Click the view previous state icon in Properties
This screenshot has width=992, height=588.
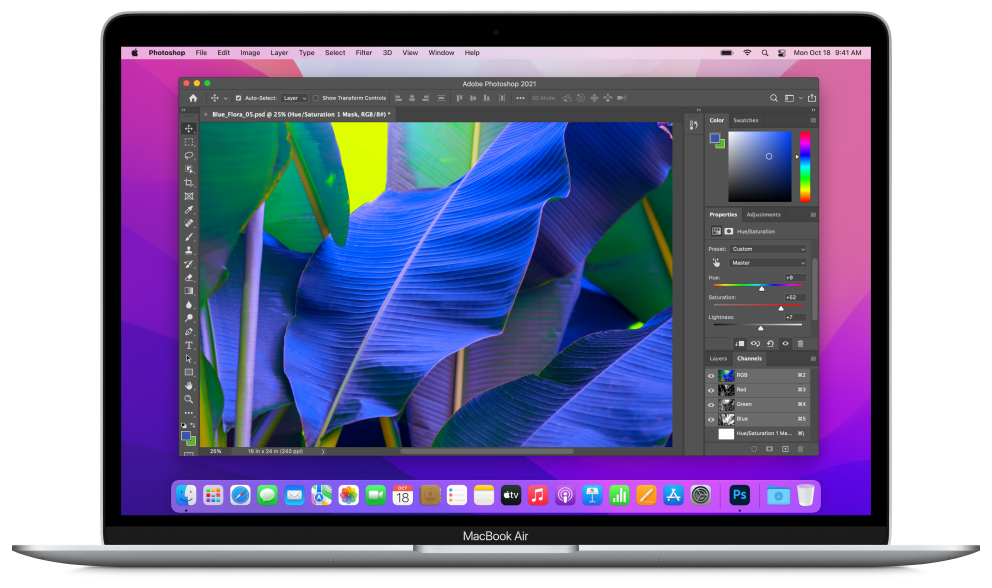[x=755, y=344]
